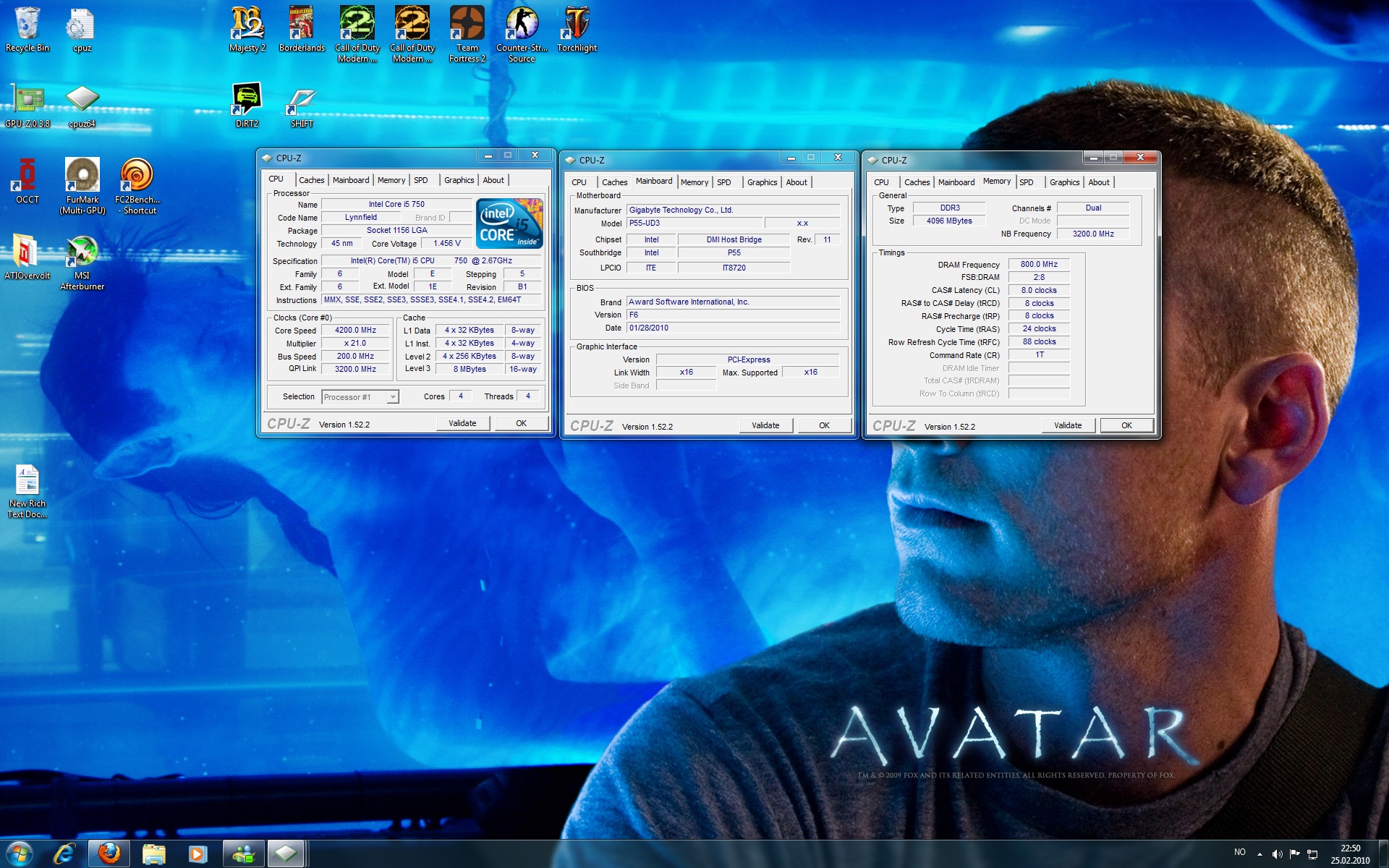
Task: Open Internet Explorer from the taskbar
Action: [x=64, y=854]
